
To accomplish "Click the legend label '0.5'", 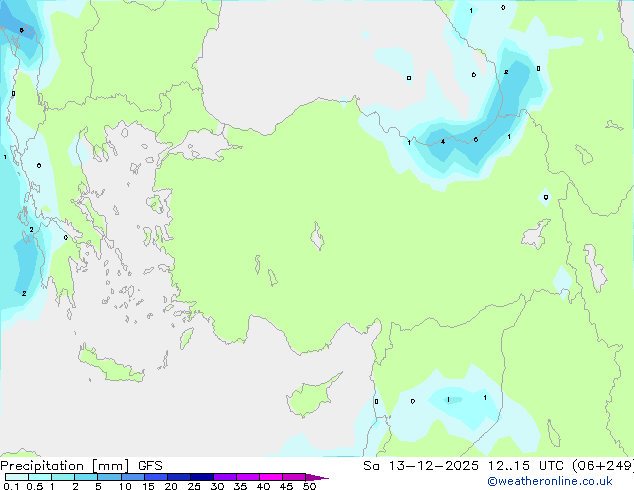I will 34,486.
